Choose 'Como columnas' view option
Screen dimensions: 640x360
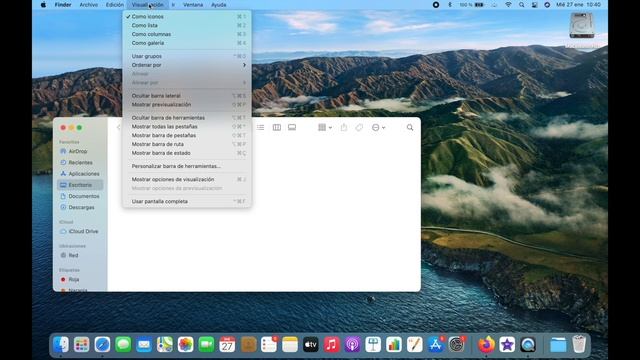[187, 34]
